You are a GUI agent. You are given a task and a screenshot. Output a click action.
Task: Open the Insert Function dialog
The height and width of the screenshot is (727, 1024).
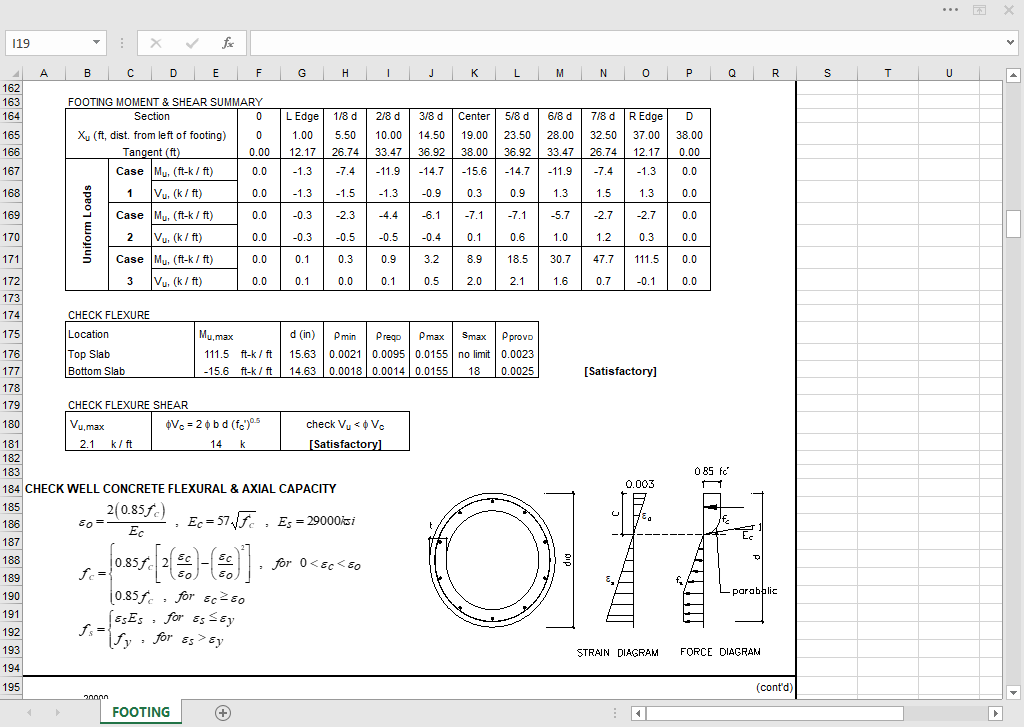tap(228, 43)
